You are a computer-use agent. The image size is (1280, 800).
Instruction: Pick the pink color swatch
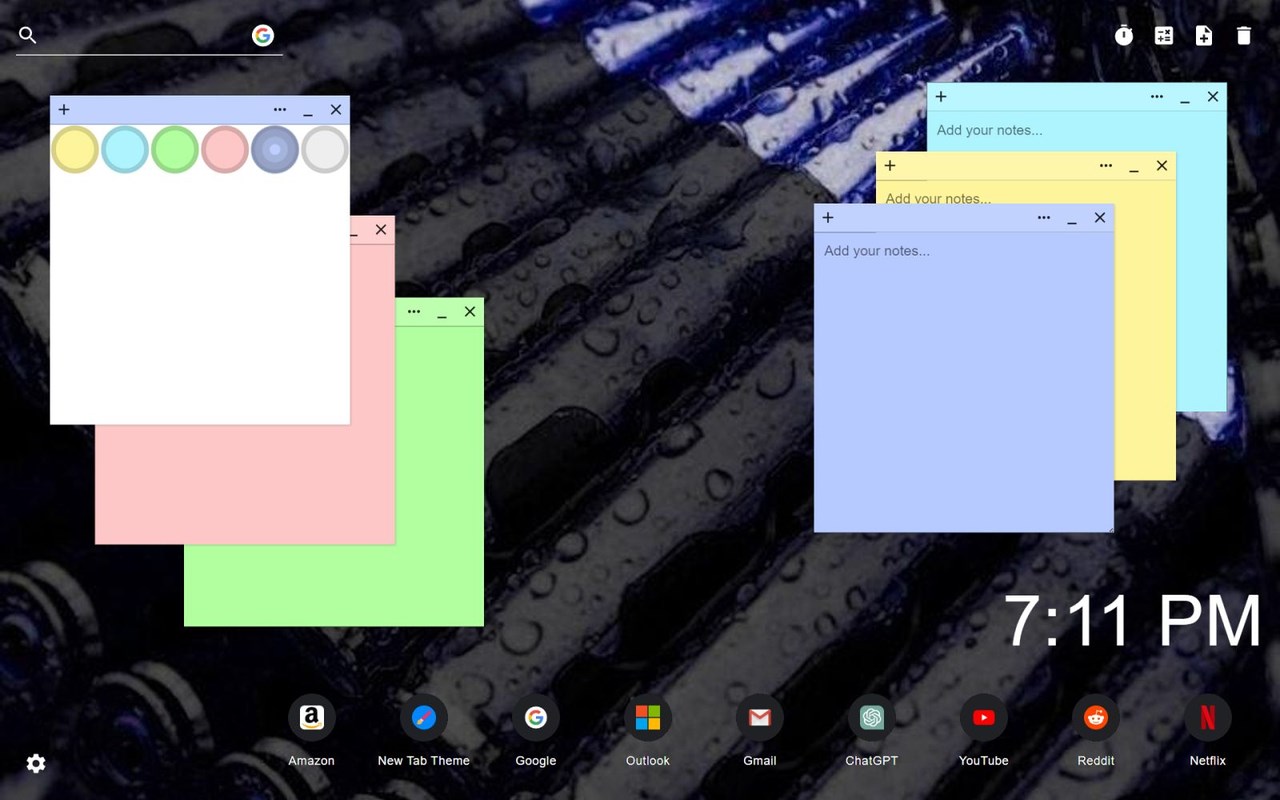click(x=225, y=149)
